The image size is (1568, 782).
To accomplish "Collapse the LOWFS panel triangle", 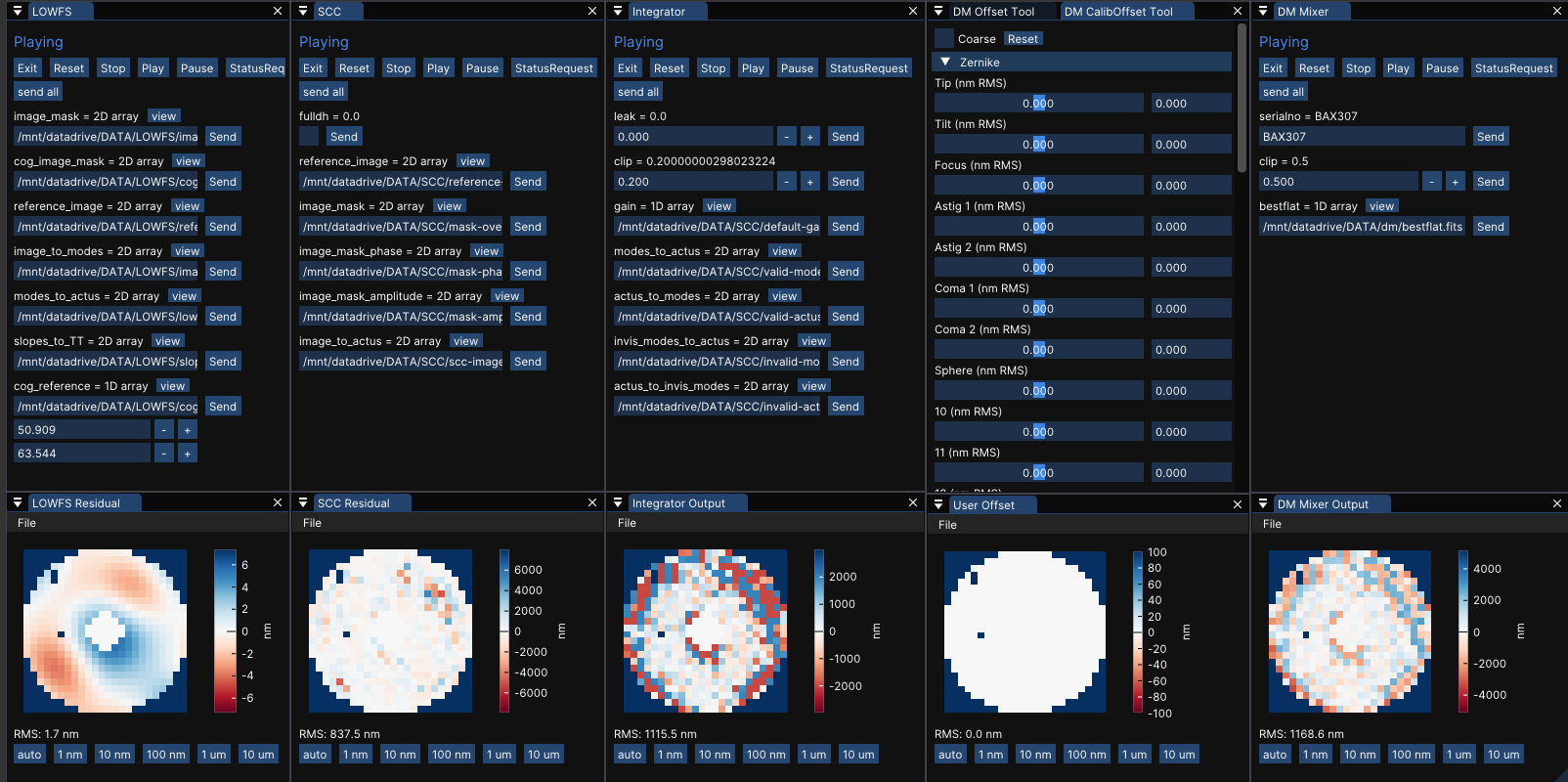I will (18, 11).
